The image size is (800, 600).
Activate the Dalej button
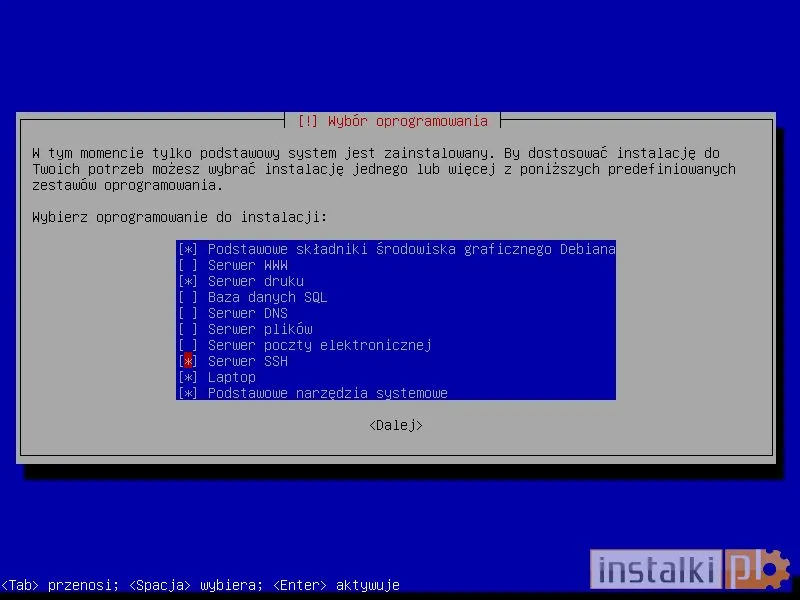[397, 424]
